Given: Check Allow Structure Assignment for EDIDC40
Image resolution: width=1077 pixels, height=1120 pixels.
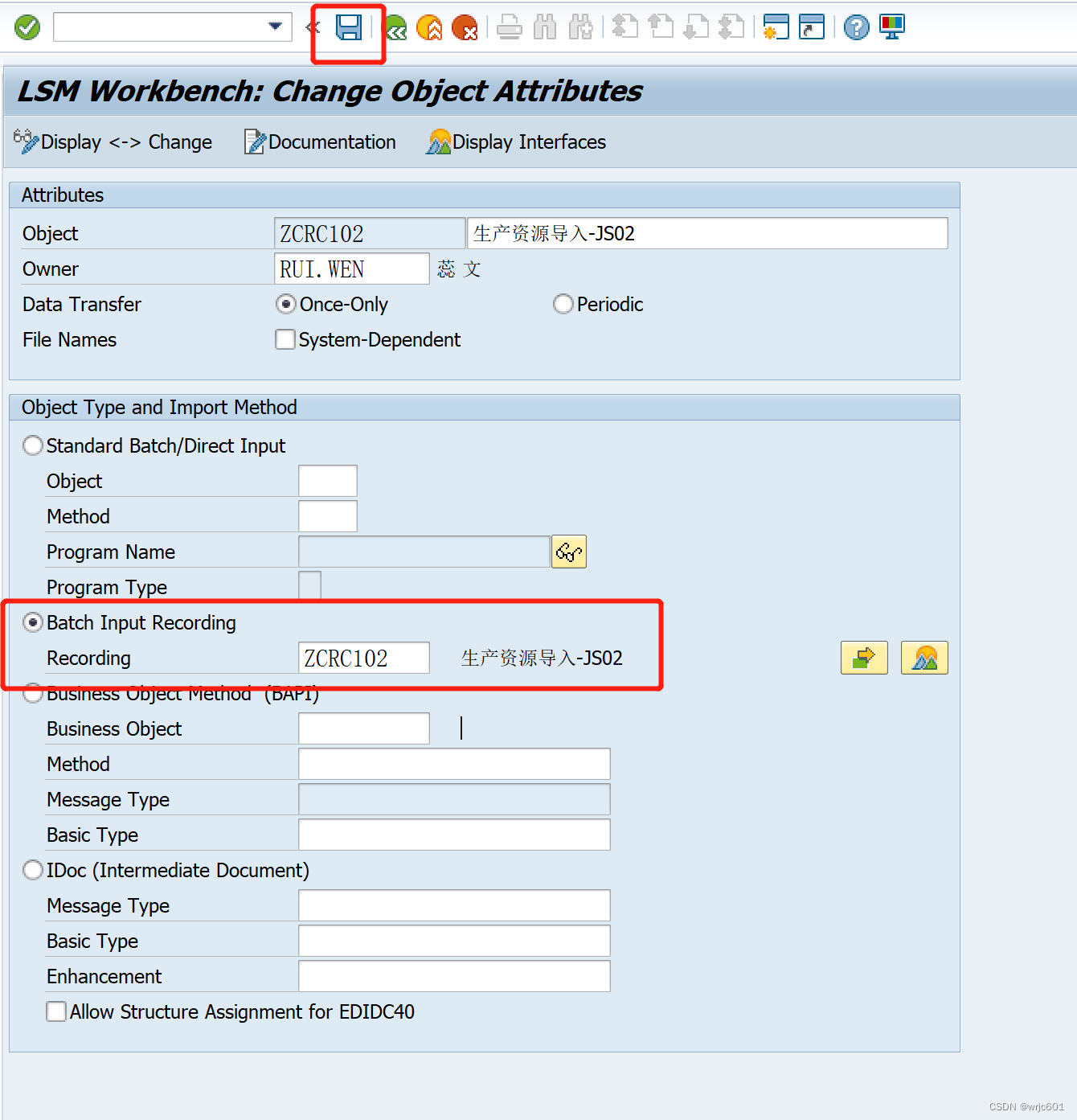Looking at the screenshot, I should point(55,1011).
